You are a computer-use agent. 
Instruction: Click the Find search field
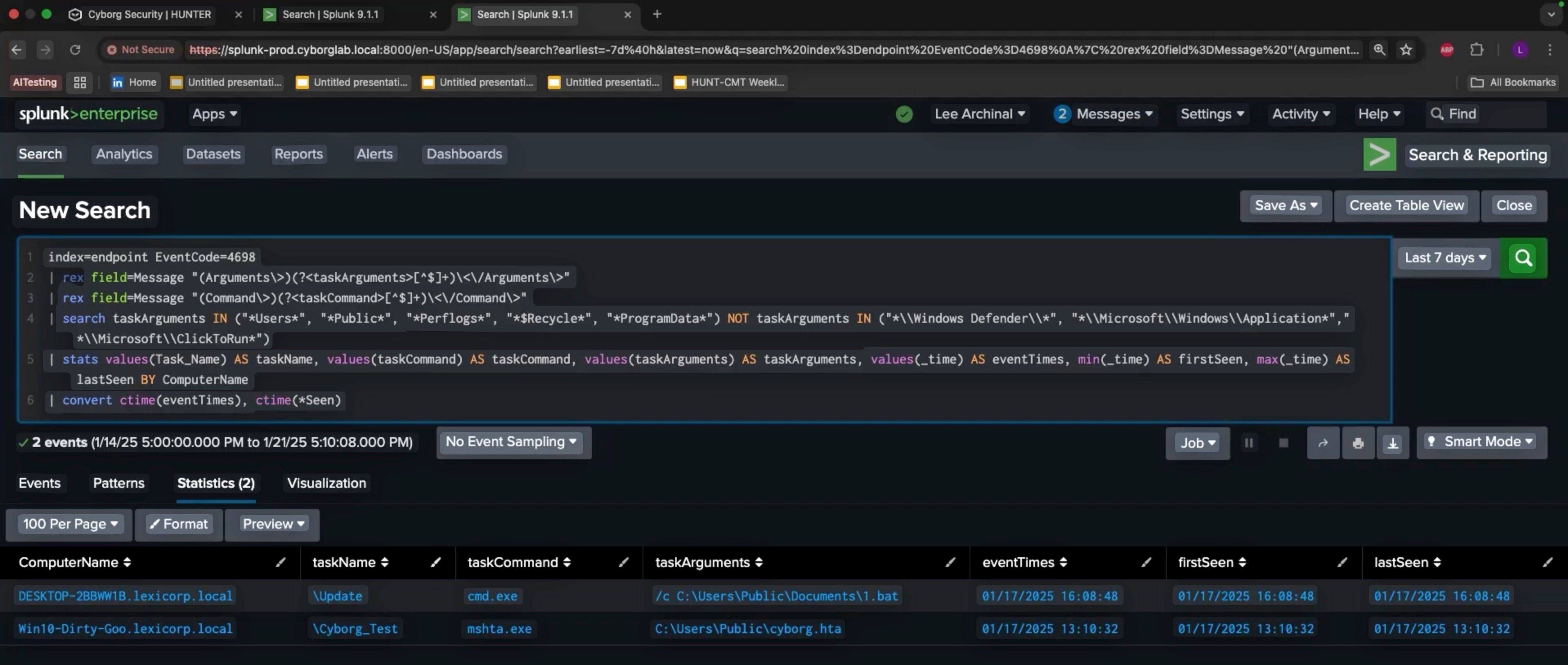click(1485, 114)
